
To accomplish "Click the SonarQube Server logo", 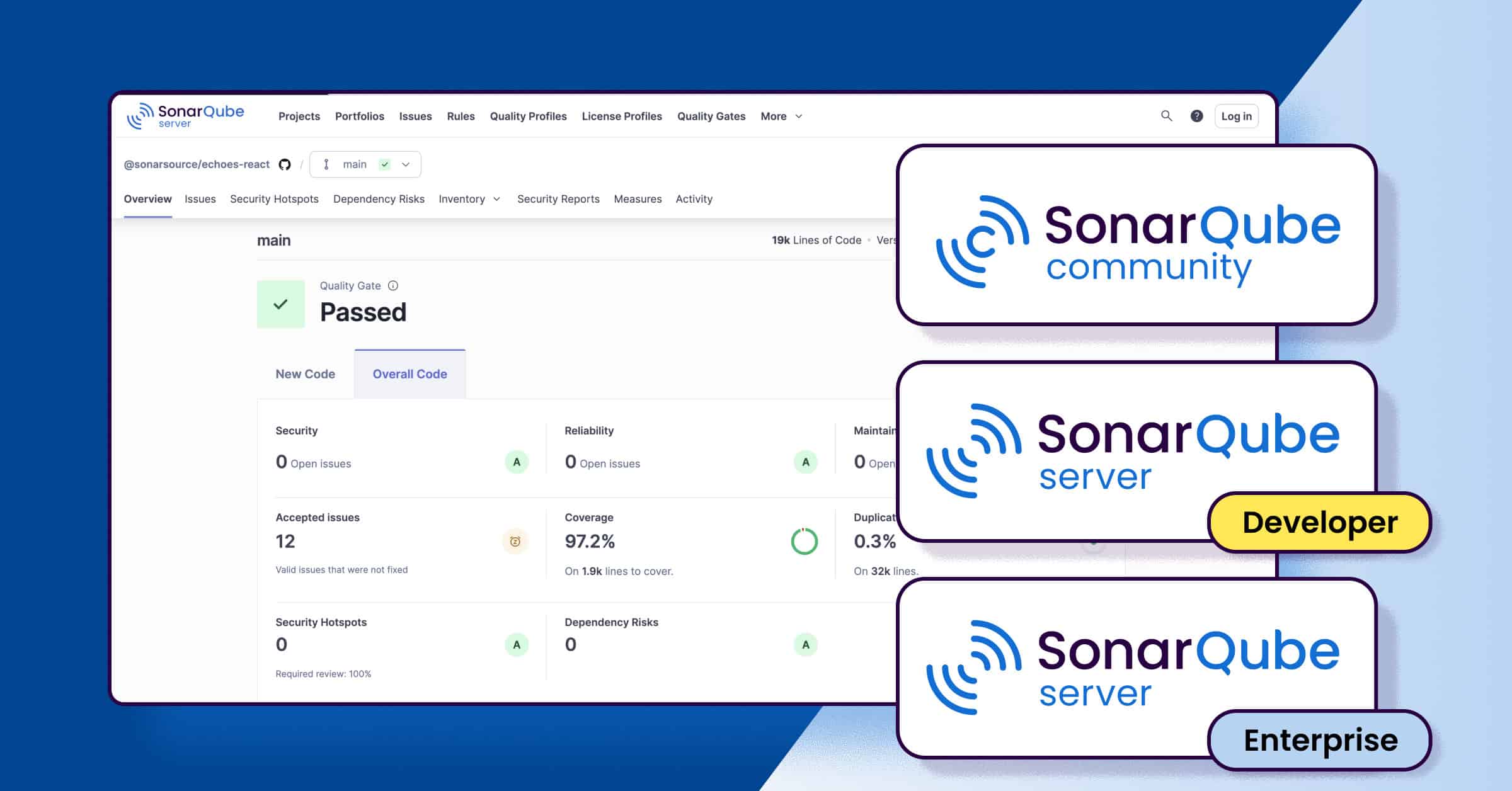I will pos(185,116).
